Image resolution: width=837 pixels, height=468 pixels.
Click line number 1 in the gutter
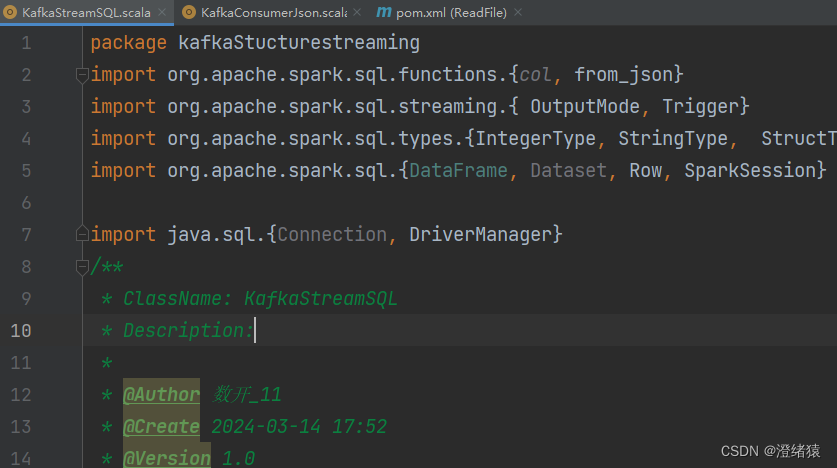(x=26, y=43)
